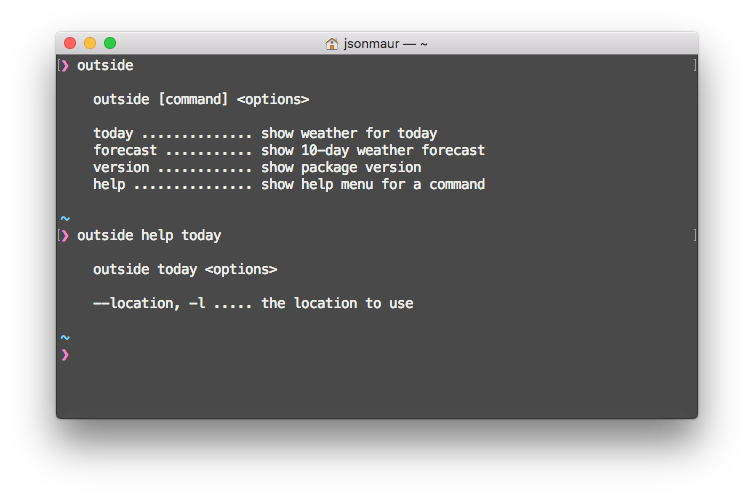
Task: Click the 'help' command in the list
Action: pos(109,184)
